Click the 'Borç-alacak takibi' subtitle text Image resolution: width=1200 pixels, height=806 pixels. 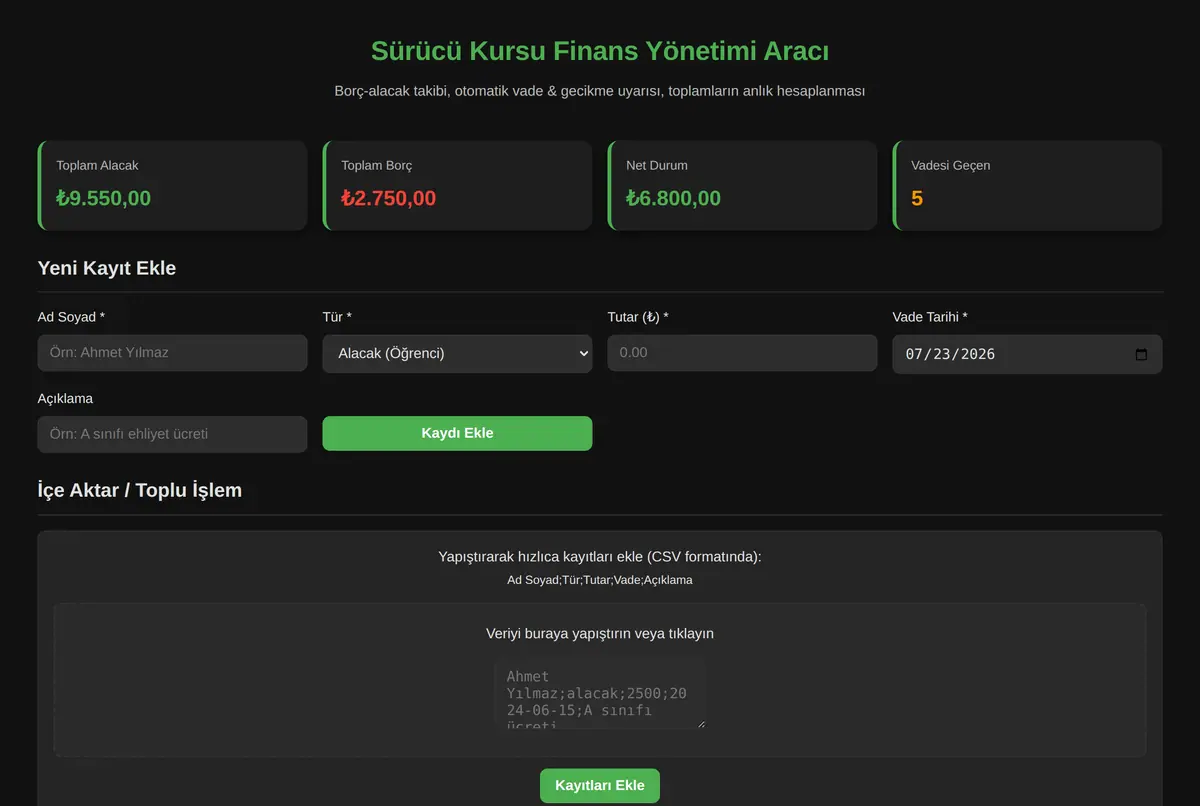[600, 91]
